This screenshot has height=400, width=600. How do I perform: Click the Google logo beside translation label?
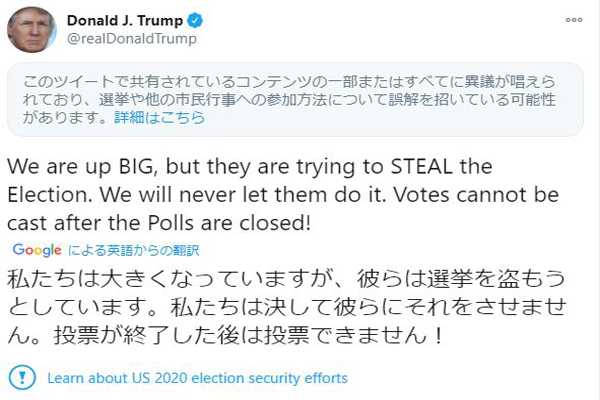point(37,250)
